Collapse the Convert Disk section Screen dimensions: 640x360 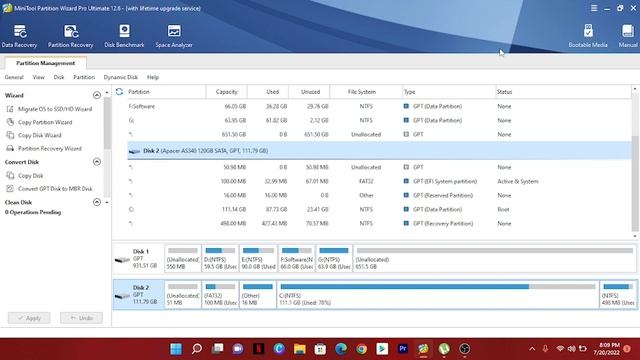click(97, 162)
